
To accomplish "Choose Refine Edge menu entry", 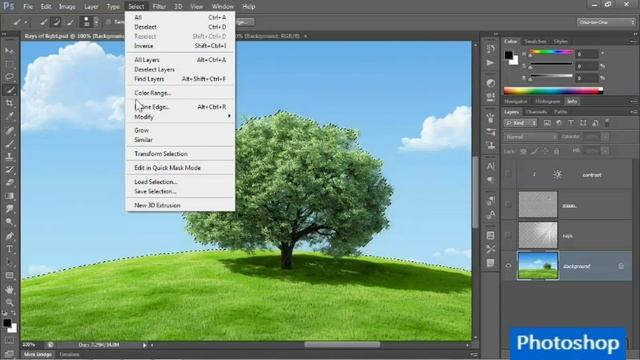I will (180, 107).
